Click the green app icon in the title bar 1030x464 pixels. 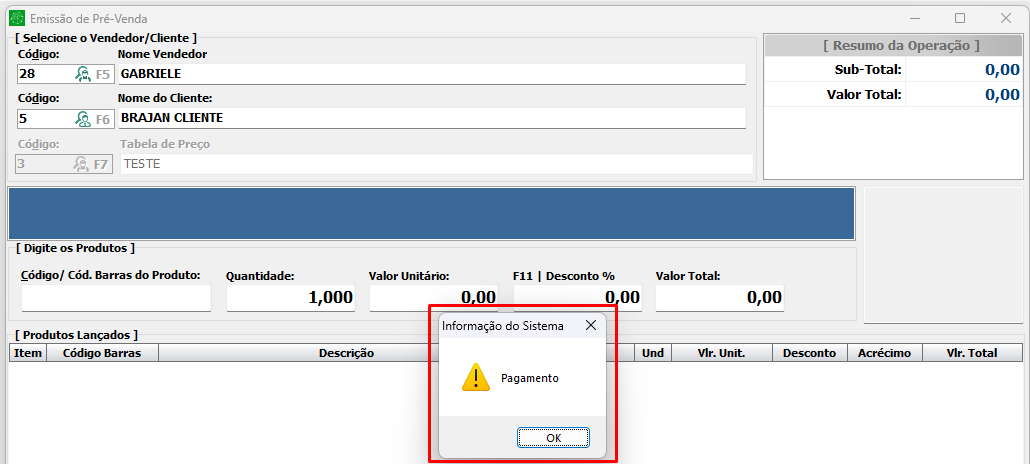tap(16, 18)
